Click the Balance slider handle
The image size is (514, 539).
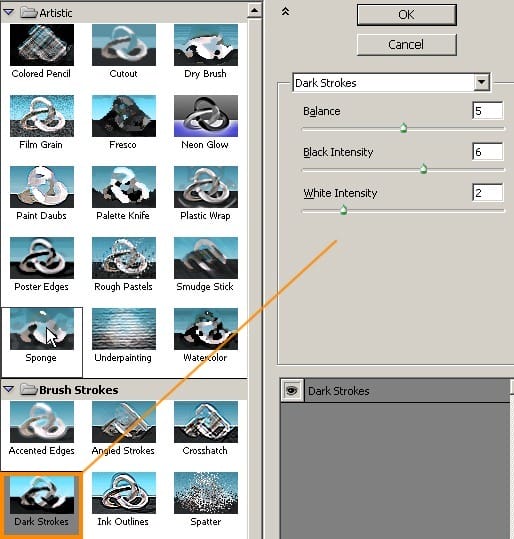tap(404, 128)
